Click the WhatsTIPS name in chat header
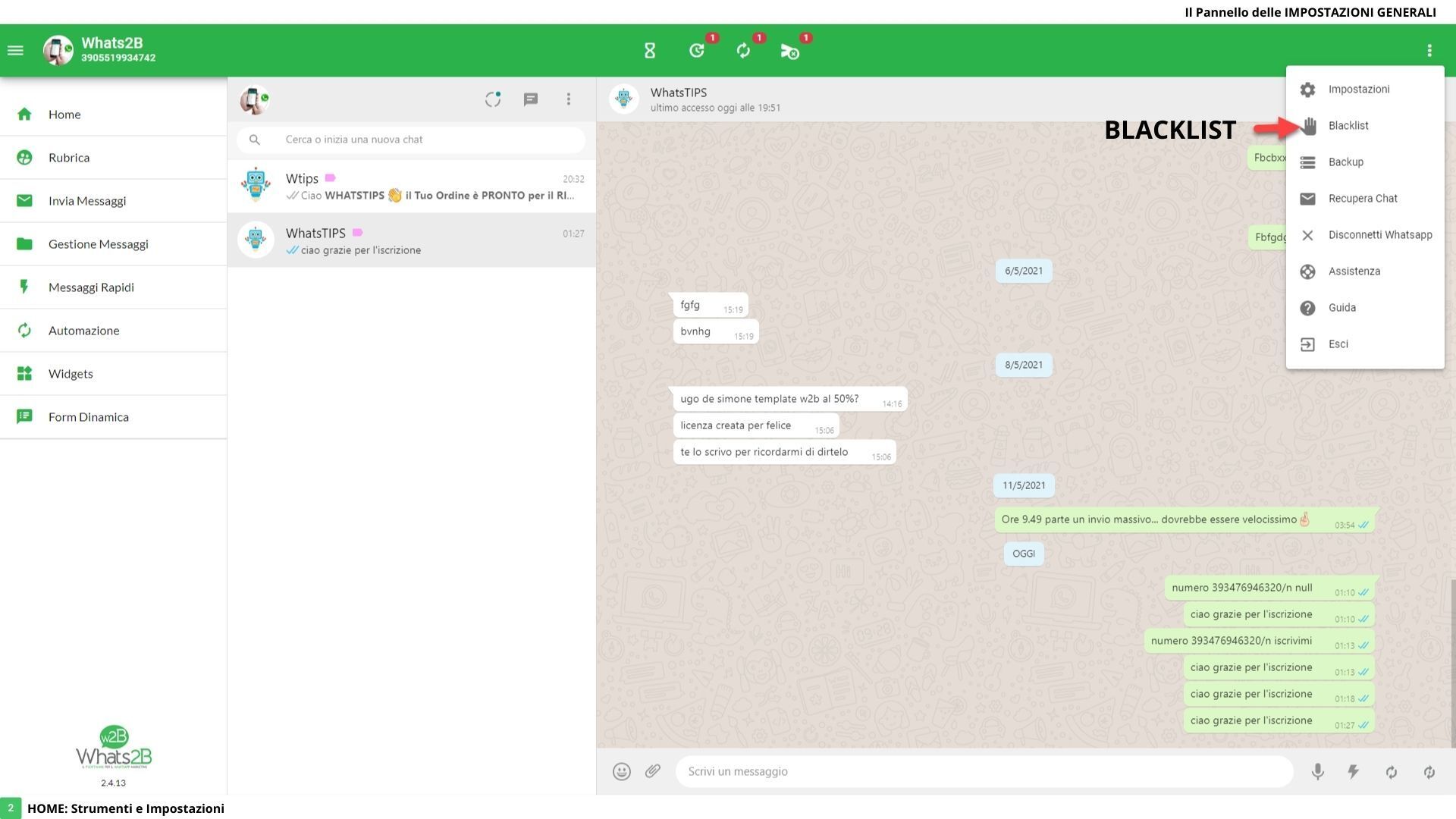Viewport: 1456px width, 819px height. (x=679, y=93)
